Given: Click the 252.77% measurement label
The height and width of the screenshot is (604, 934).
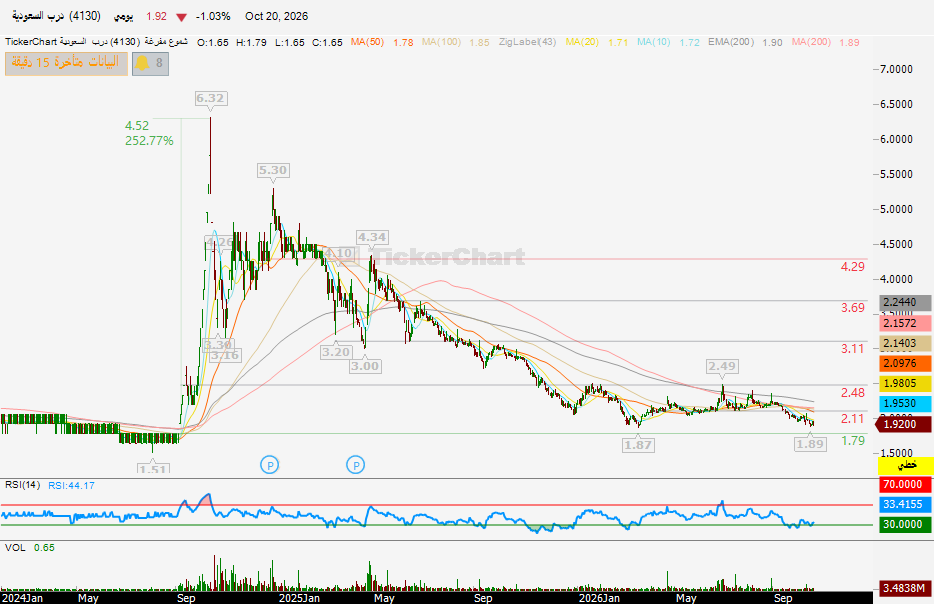Looking at the screenshot, I should pos(149,141).
